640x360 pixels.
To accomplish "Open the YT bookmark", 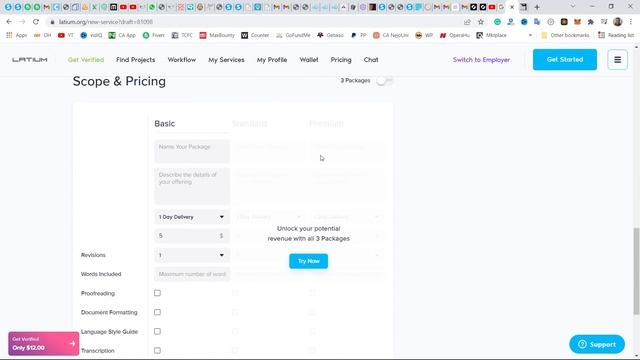I will (x=66, y=36).
